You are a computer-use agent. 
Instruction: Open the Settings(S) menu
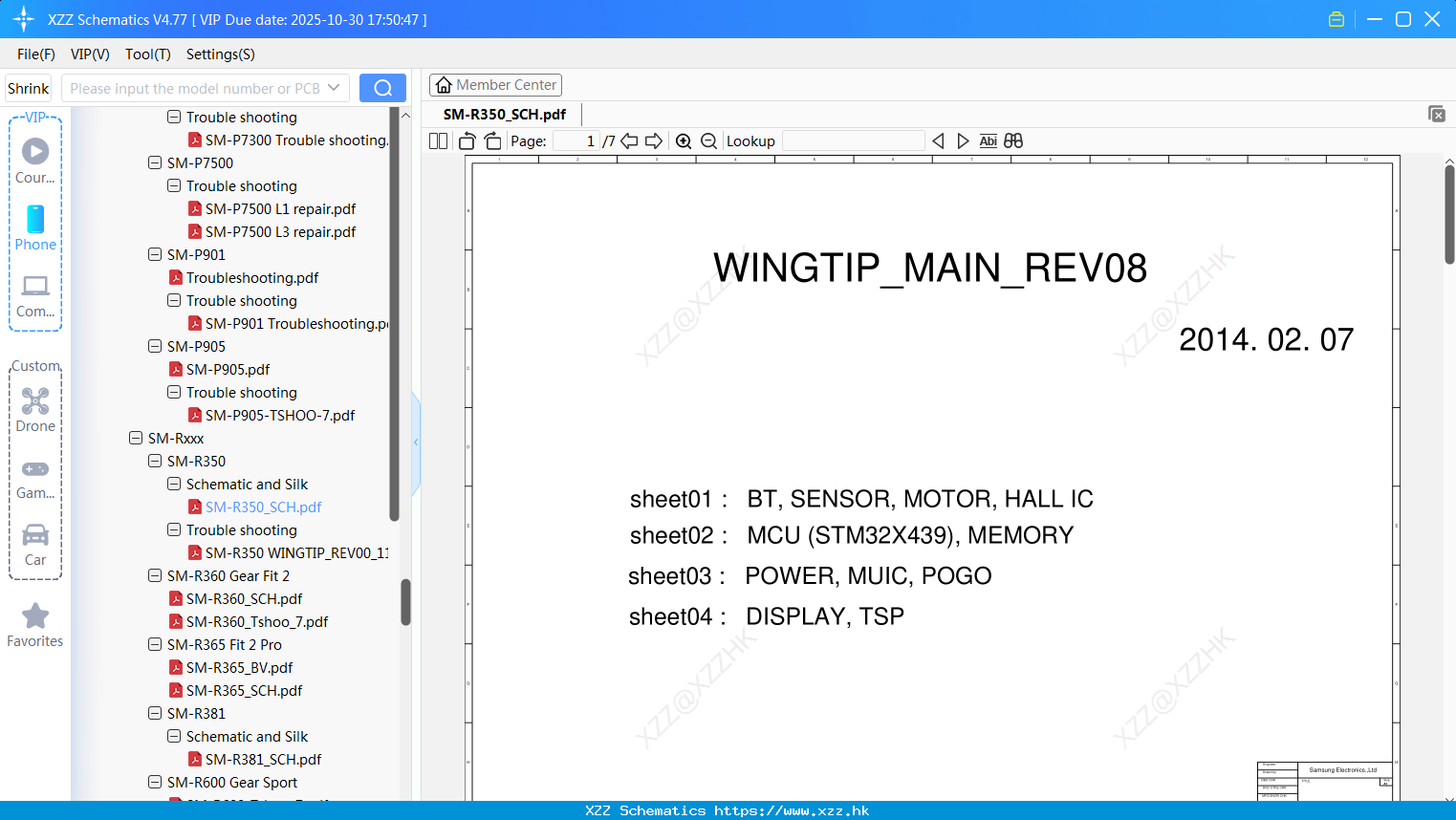tap(221, 54)
